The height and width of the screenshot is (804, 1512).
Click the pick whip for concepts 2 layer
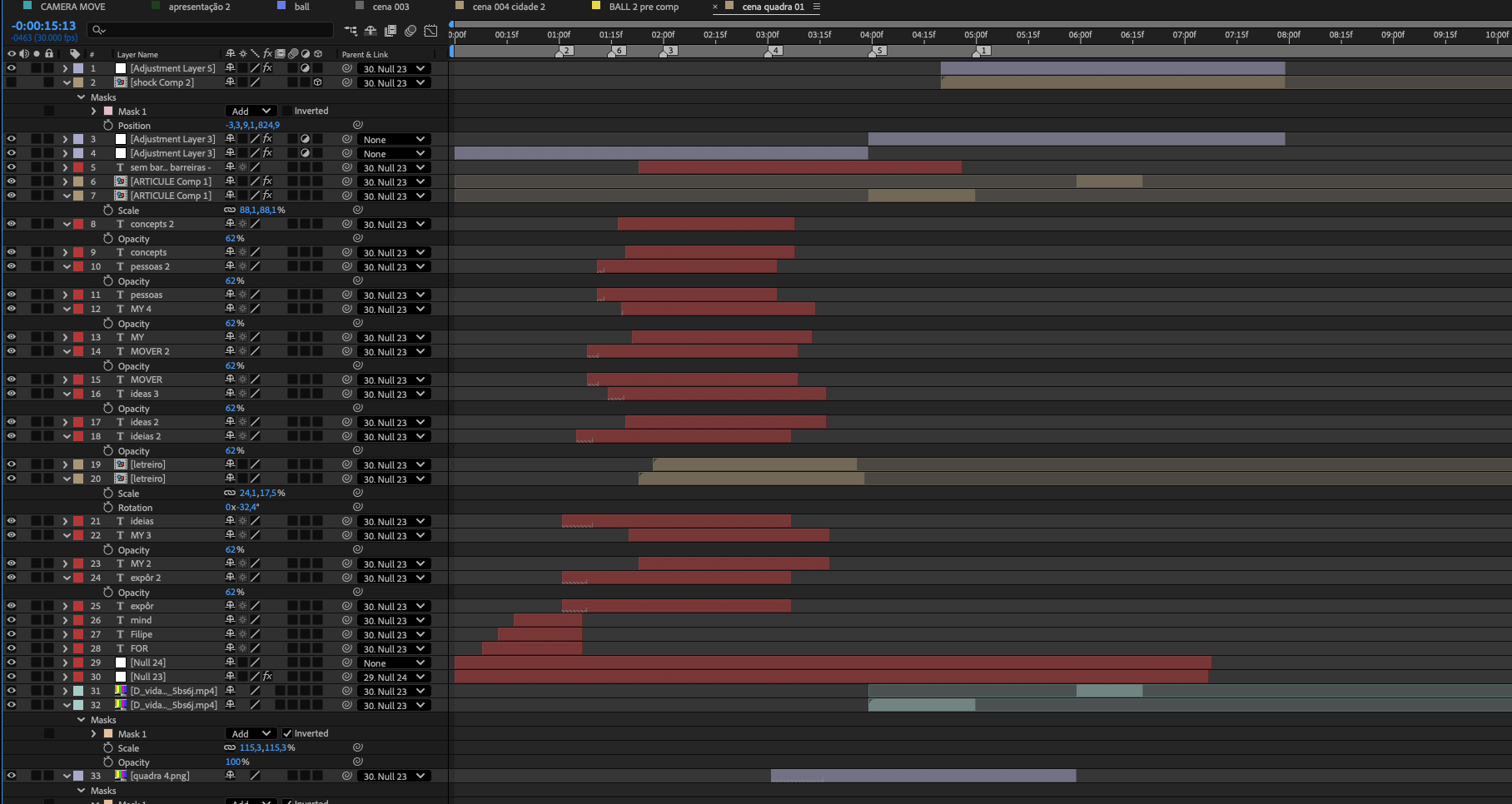(x=346, y=224)
